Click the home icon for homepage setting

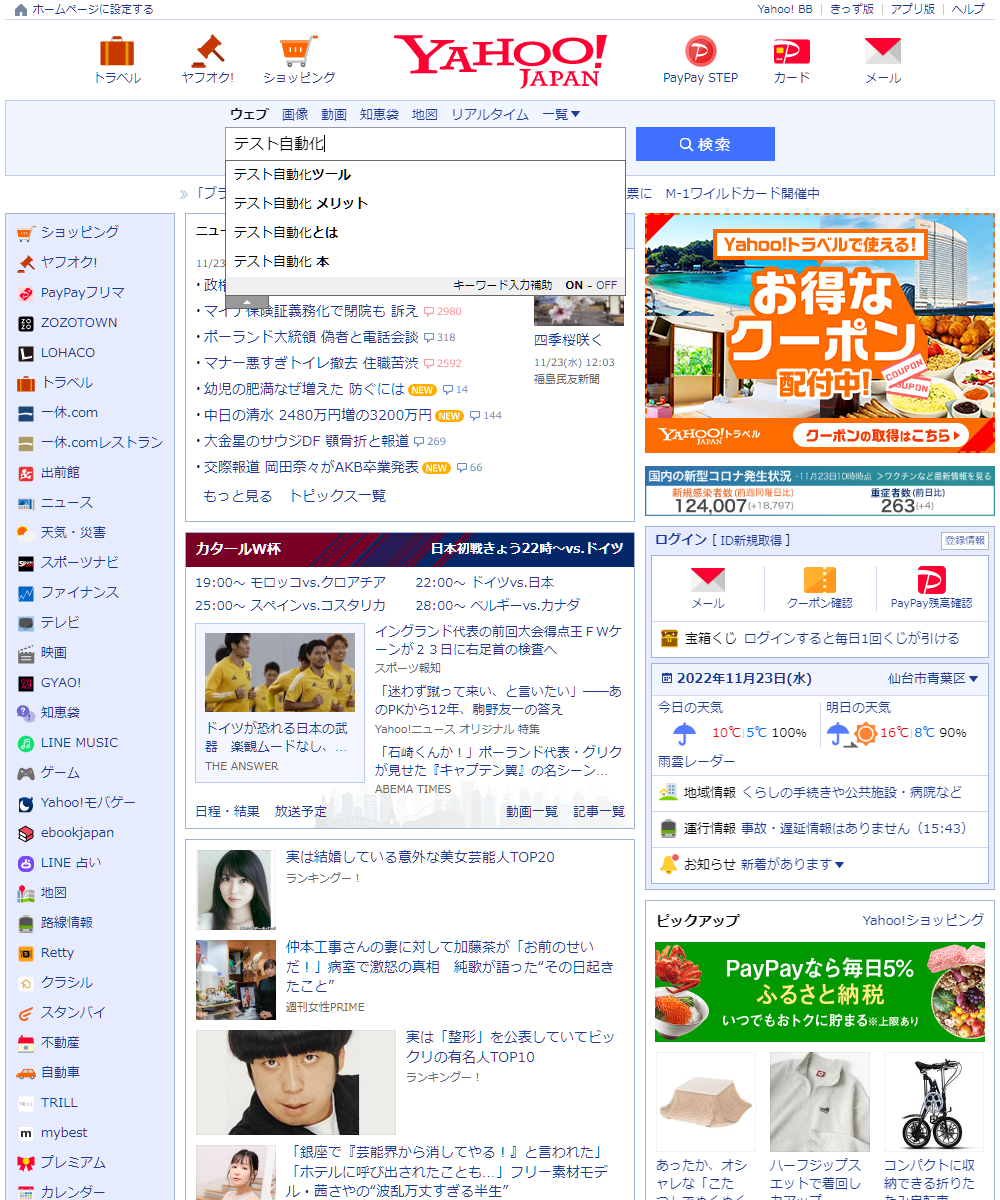click(x=21, y=9)
